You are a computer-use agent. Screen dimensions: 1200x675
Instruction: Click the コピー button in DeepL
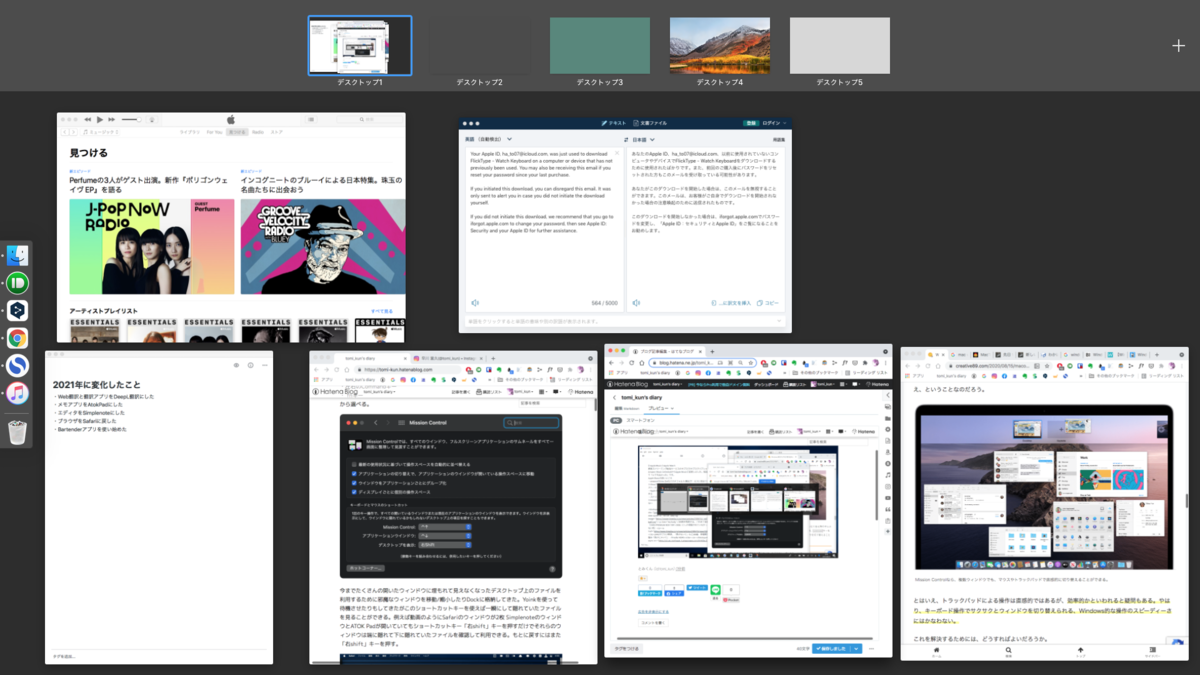pyautogui.click(x=768, y=303)
